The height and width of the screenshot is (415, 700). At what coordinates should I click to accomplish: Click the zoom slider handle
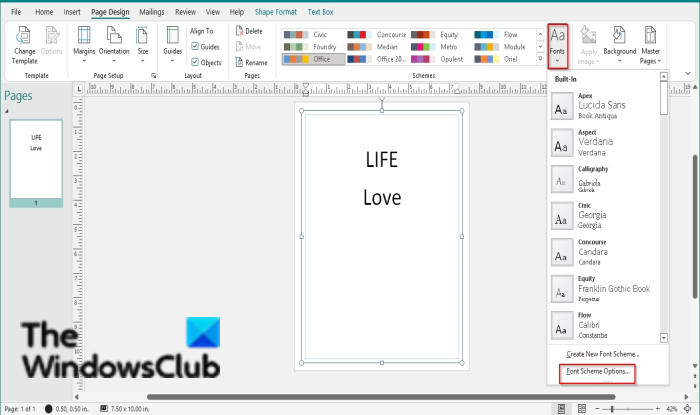pos(612,409)
